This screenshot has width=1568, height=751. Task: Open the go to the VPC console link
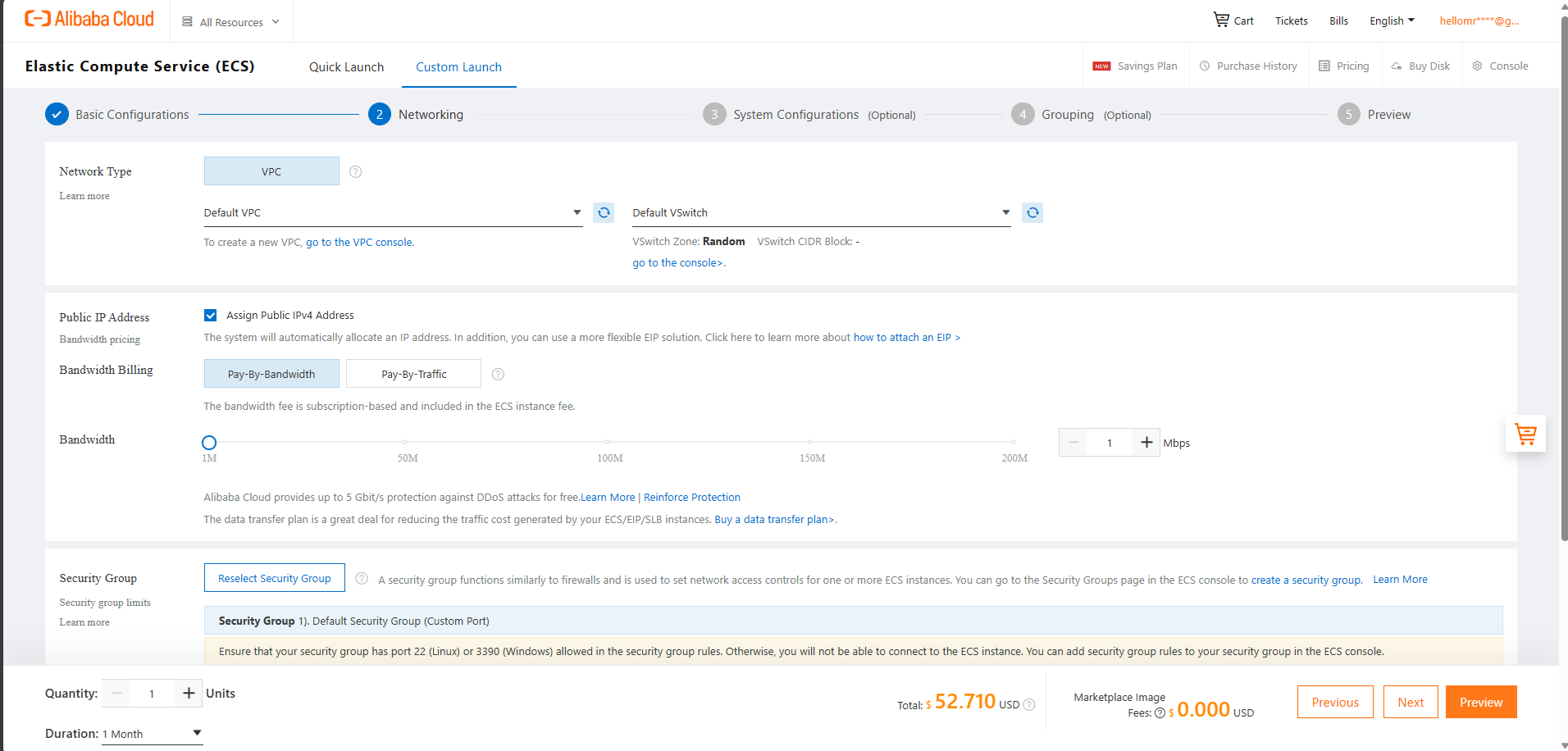(x=359, y=243)
